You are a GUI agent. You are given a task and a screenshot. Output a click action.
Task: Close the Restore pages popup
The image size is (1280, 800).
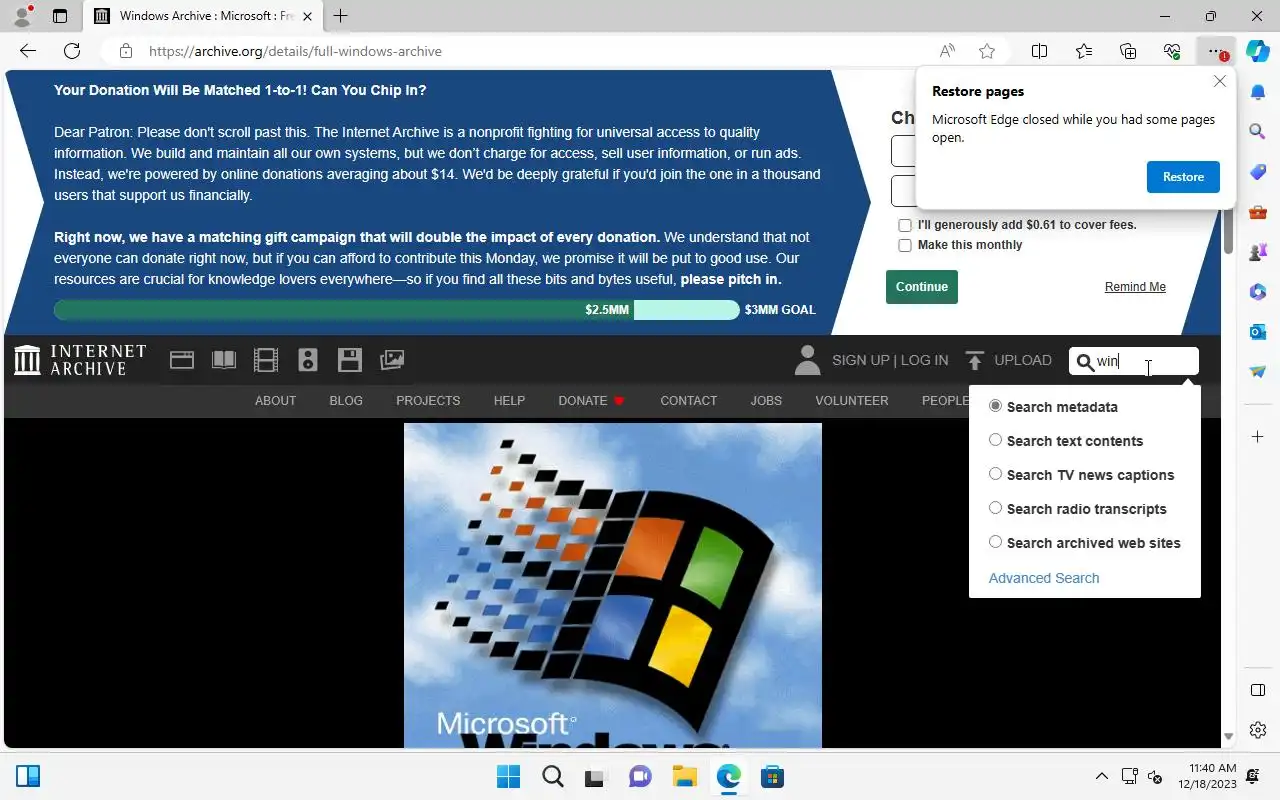pyautogui.click(x=1220, y=81)
